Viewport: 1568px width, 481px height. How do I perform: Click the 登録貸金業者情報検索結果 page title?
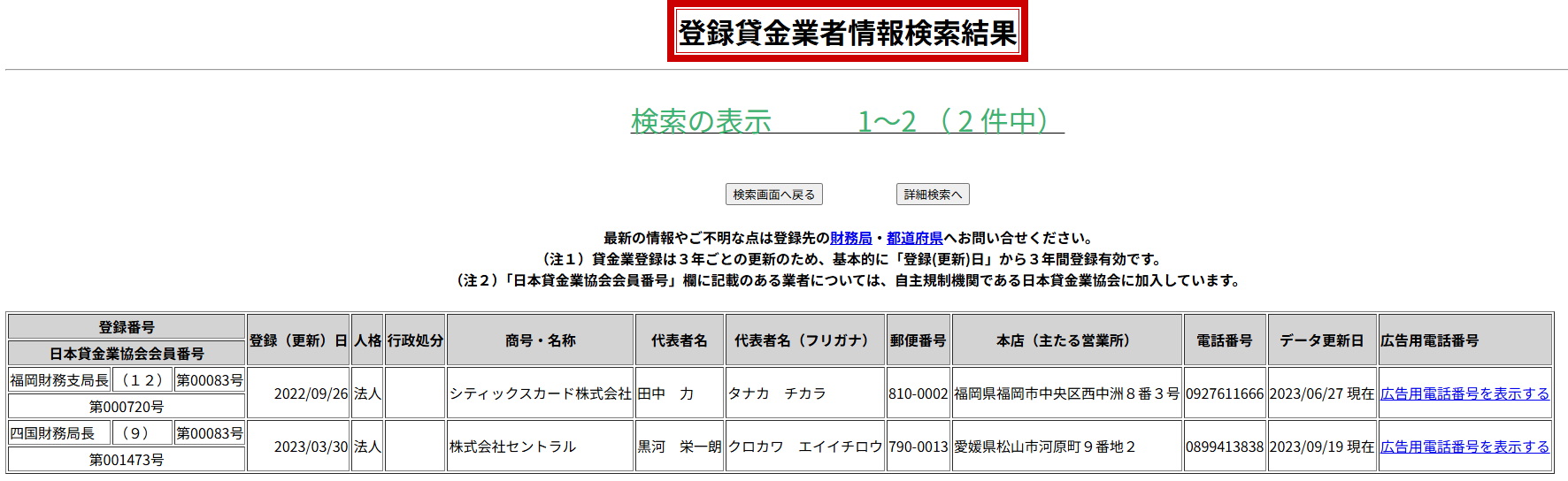tap(847, 33)
